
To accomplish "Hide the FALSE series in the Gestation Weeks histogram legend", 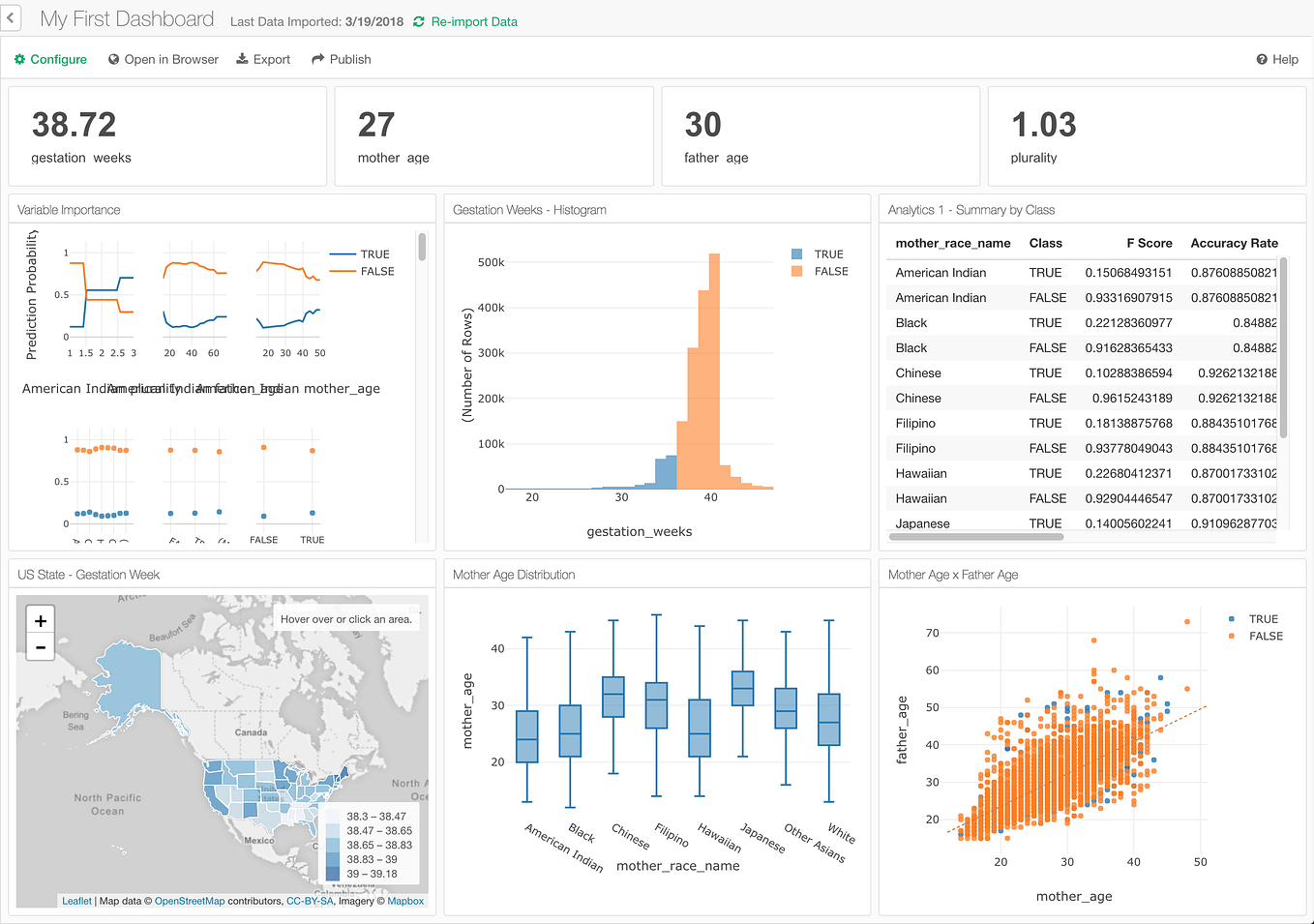I will (x=830, y=271).
